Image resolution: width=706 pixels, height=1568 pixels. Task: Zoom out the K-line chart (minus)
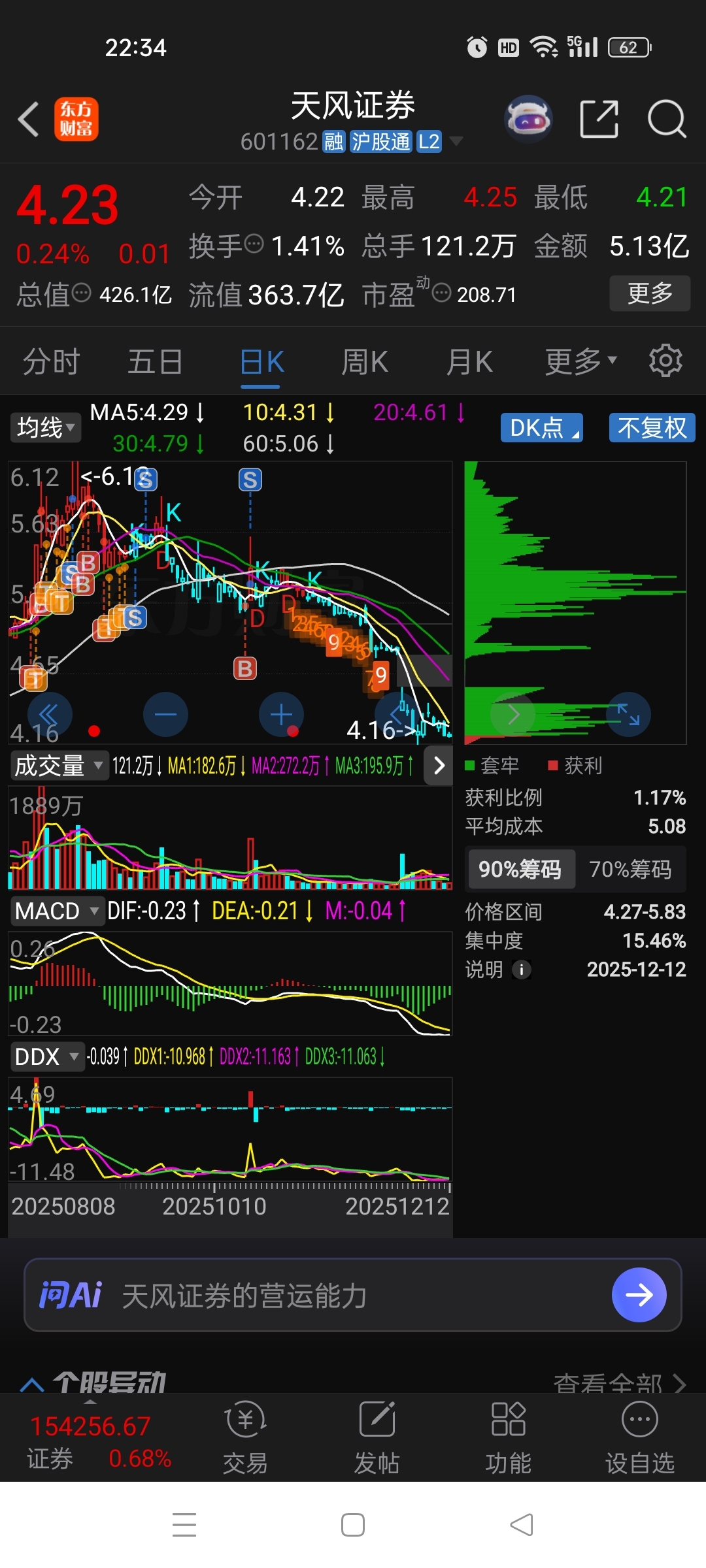pyautogui.click(x=165, y=714)
